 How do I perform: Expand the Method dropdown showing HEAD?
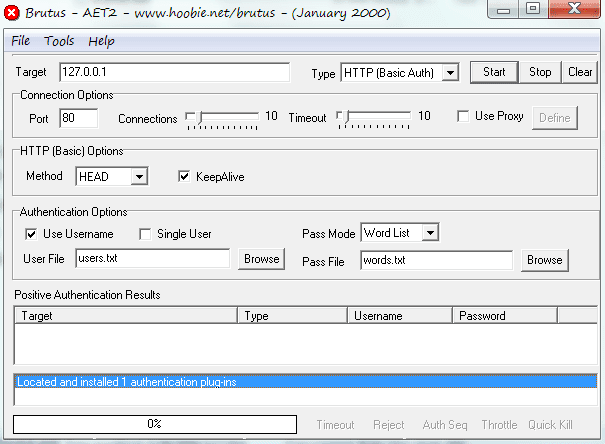(x=139, y=177)
